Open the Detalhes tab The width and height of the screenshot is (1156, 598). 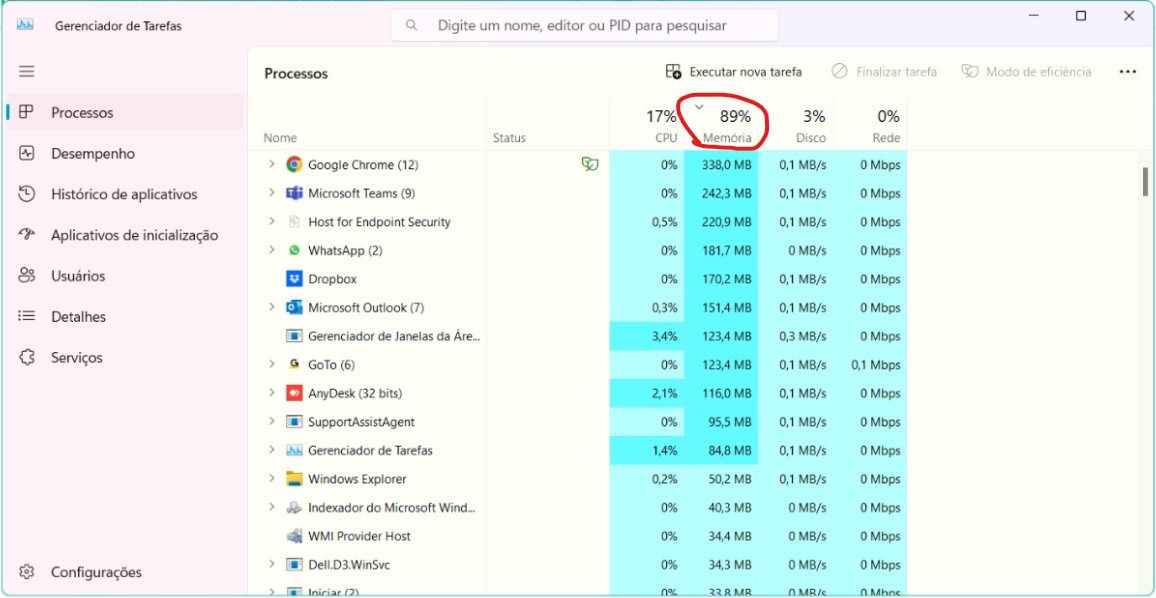point(125,316)
